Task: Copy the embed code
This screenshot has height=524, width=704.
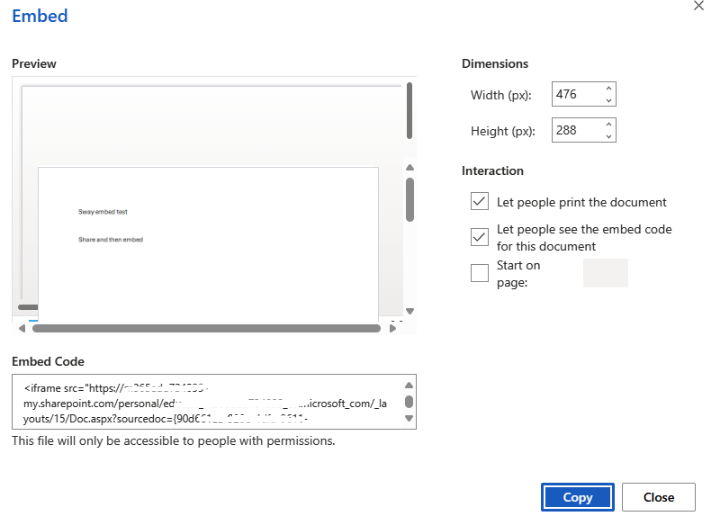Action: (x=577, y=497)
